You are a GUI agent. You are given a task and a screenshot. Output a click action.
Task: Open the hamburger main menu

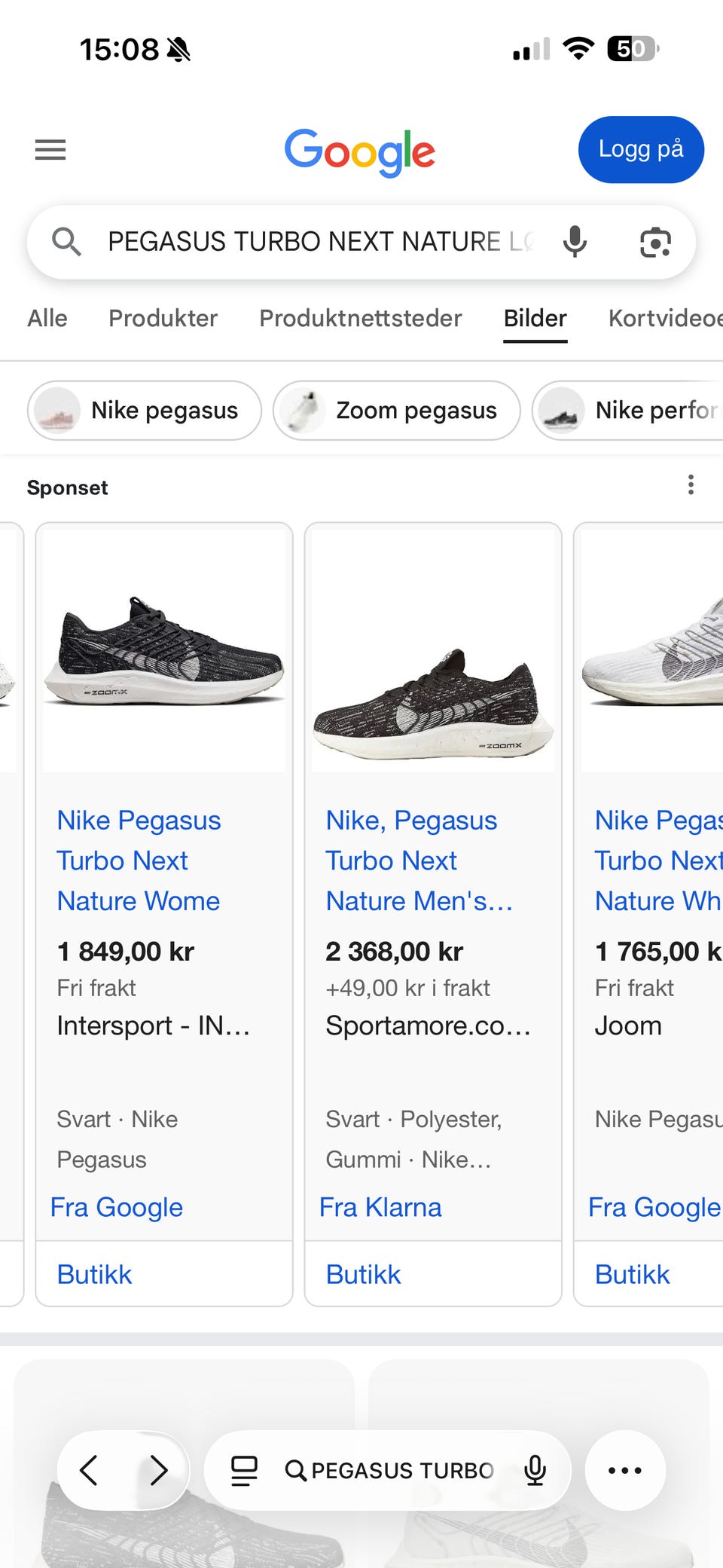click(x=50, y=150)
